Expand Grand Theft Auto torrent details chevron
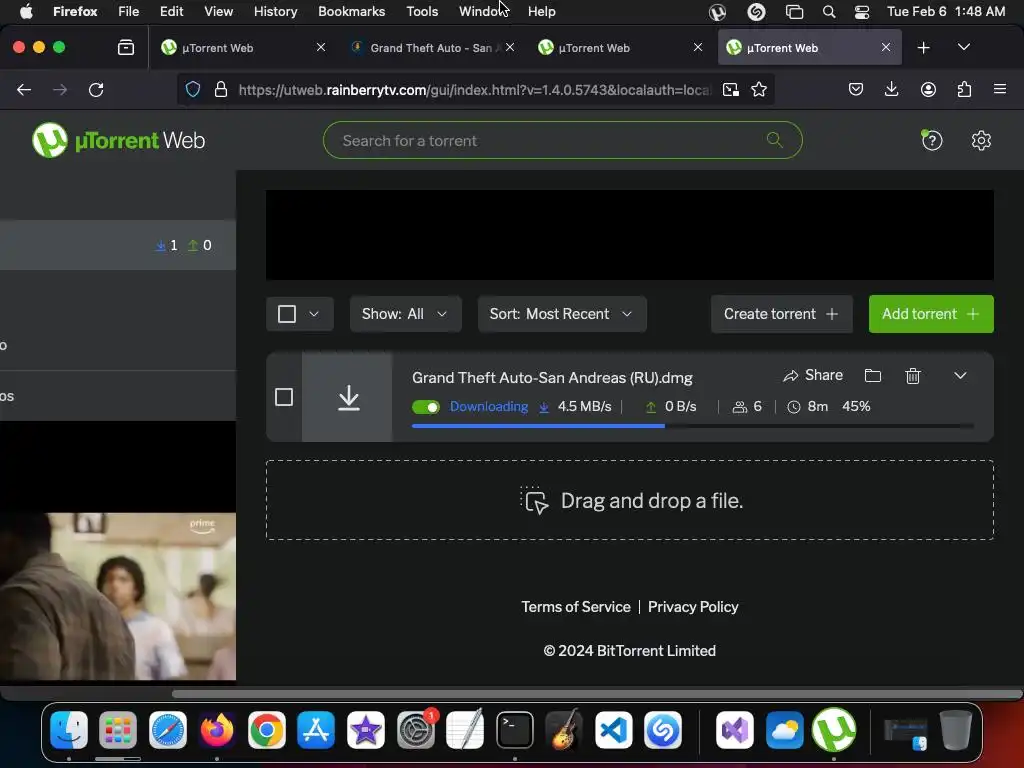This screenshot has width=1024, height=768. [960, 376]
